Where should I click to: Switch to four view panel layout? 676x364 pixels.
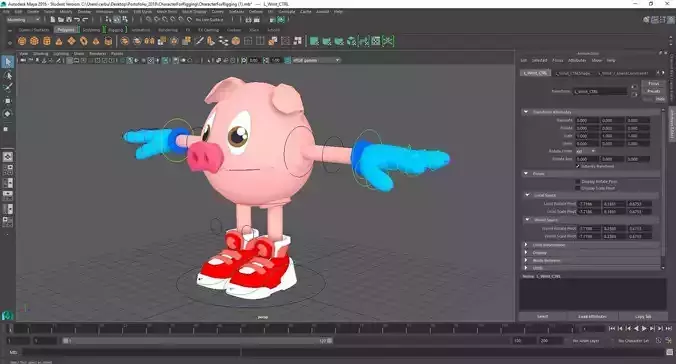point(8,169)
